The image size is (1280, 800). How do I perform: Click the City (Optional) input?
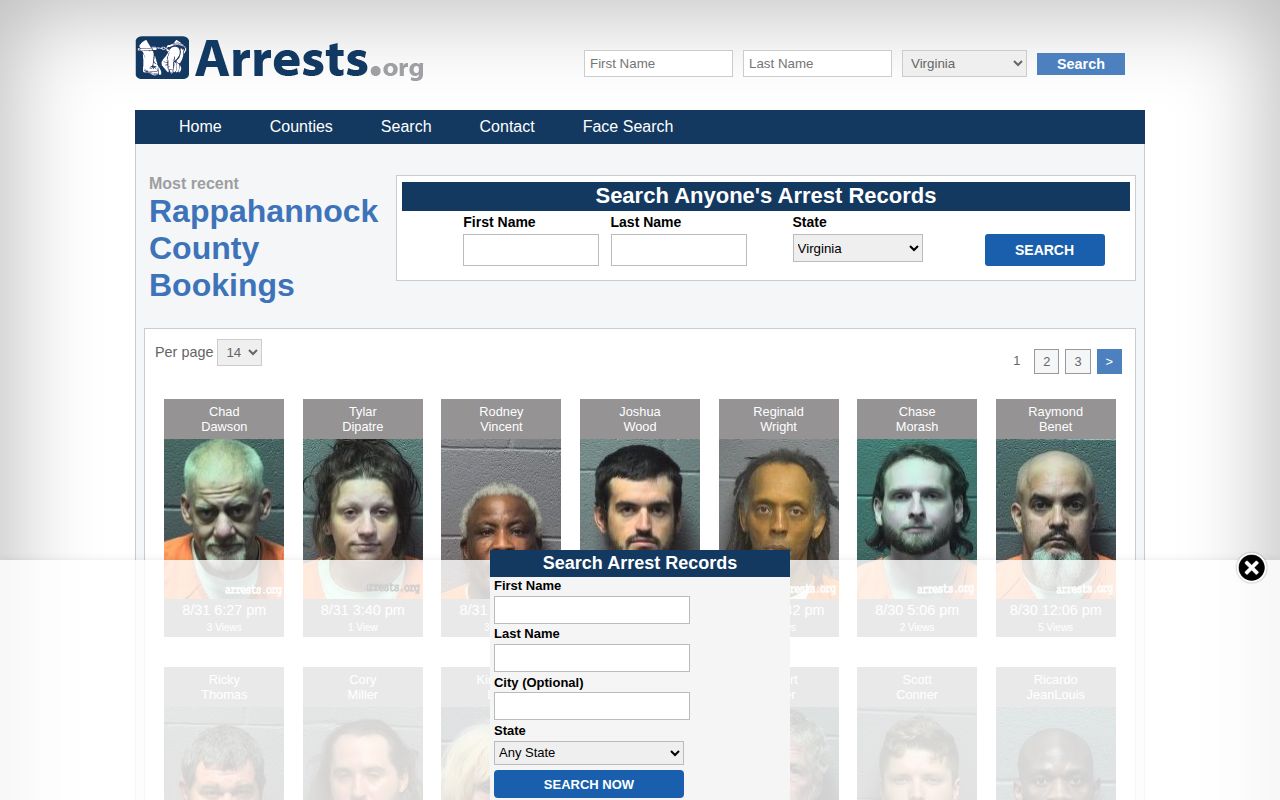(x=592, y=706)
